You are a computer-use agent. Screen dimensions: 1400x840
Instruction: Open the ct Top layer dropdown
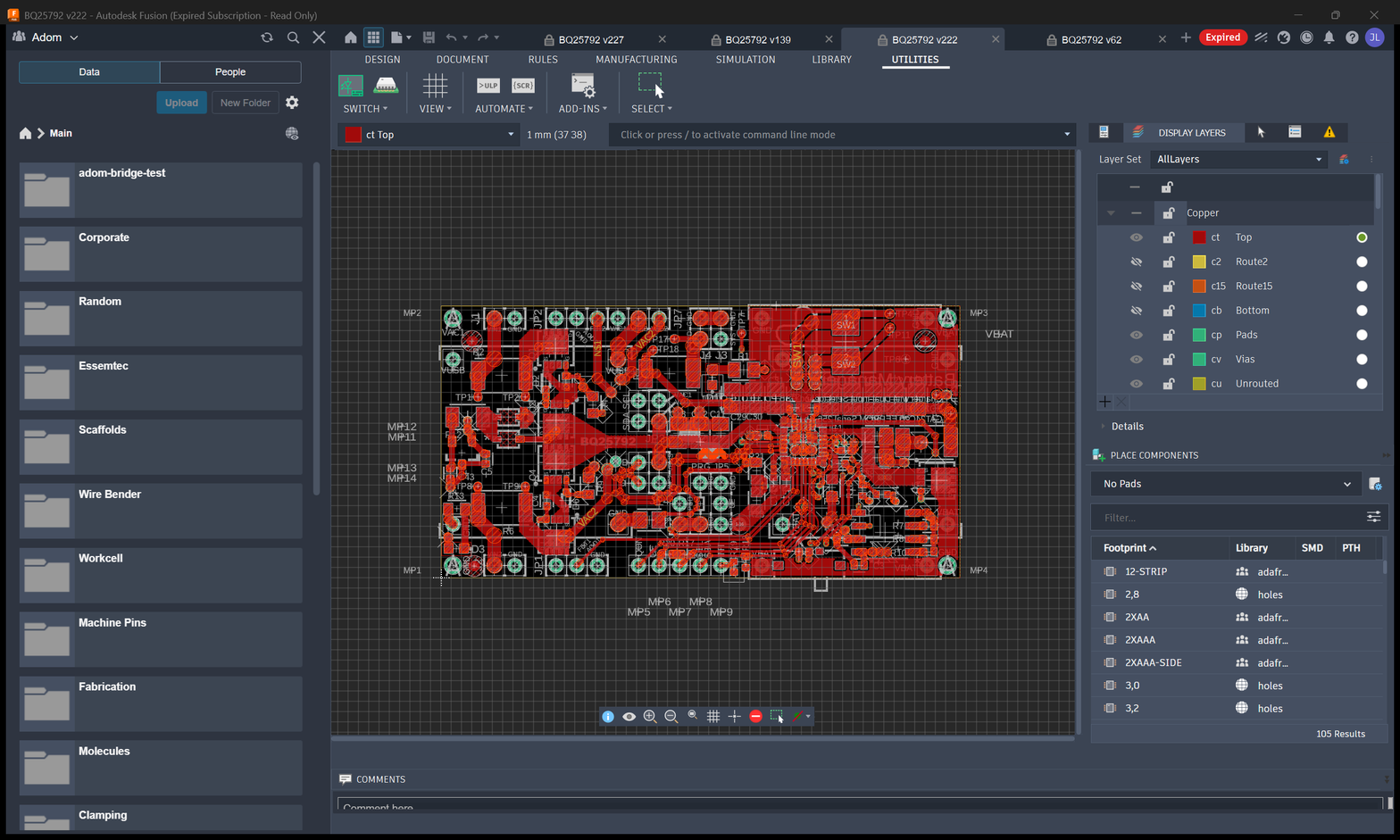pyautogui.click(x=429, y=135)
